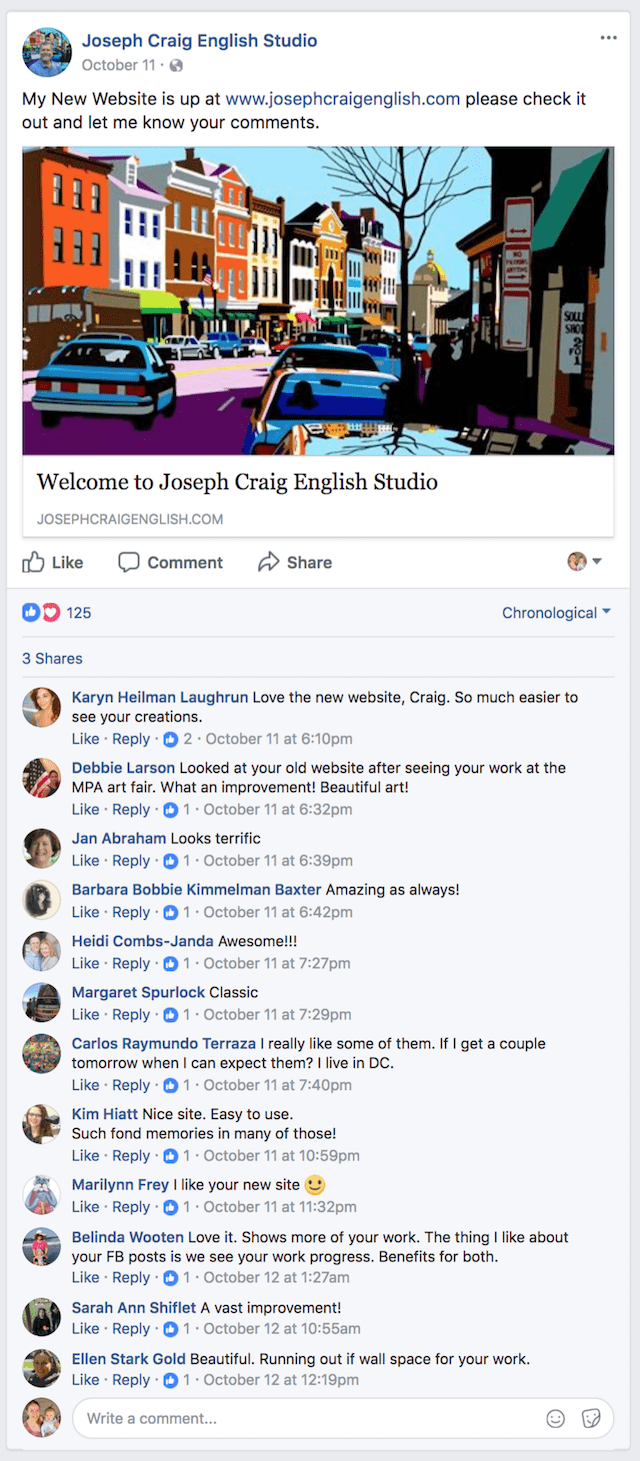Toggle Like on Jan Abraham's comment
This screenshot has width=640, height=1461.
tap(85, 861)
